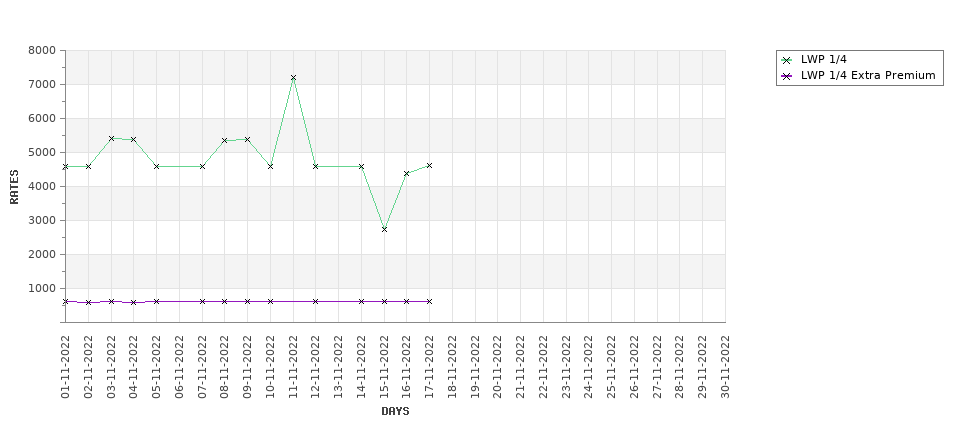975x429 pixels.
Task: Click the purple marker icon in the legend
Action: coord(787,76)
